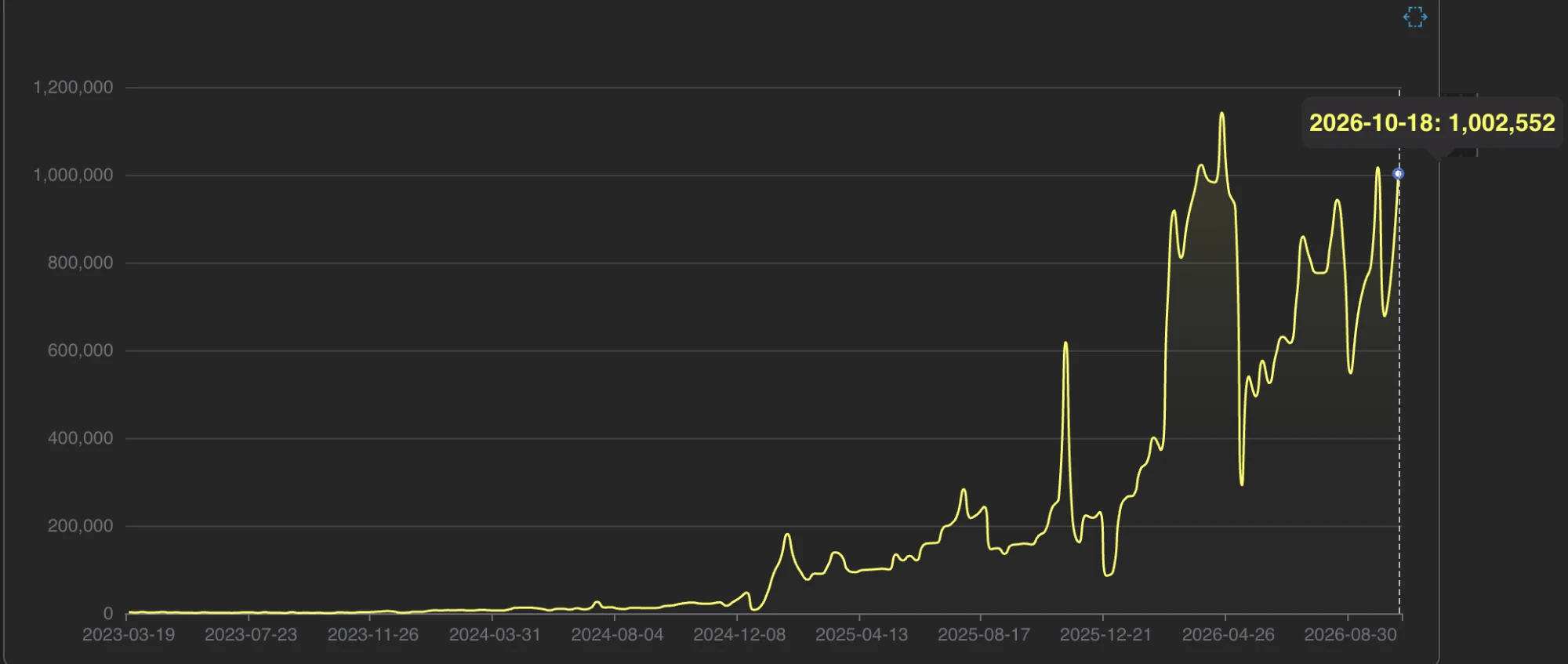Click the 800,000 y-axis label
1568x664 pixels.
click(80, 263)
